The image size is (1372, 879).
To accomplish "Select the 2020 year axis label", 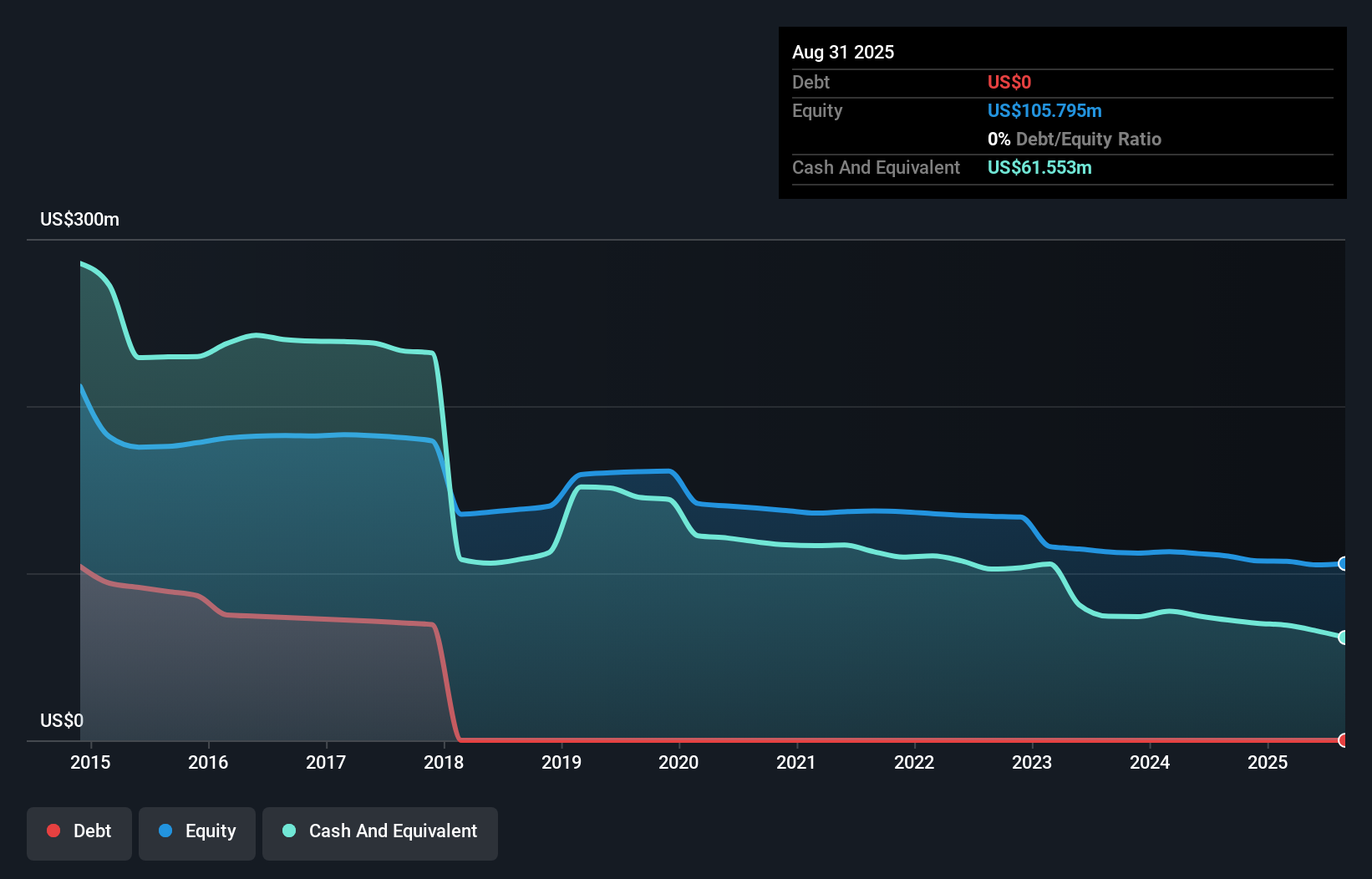I will (x=679, y=762).
